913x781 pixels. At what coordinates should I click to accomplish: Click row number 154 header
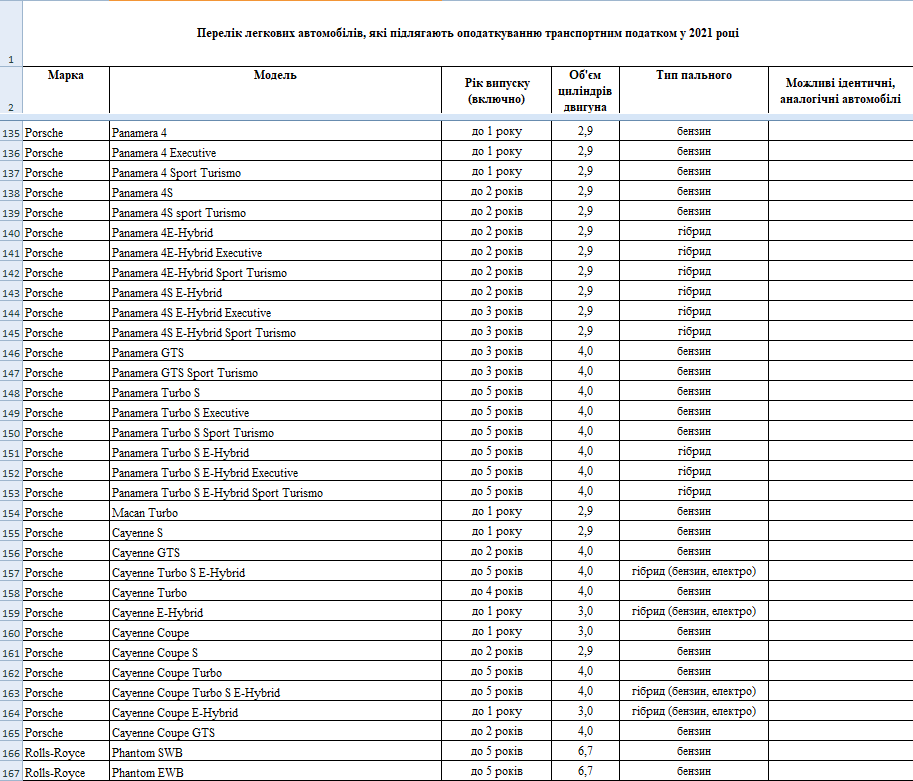point(11,512)
